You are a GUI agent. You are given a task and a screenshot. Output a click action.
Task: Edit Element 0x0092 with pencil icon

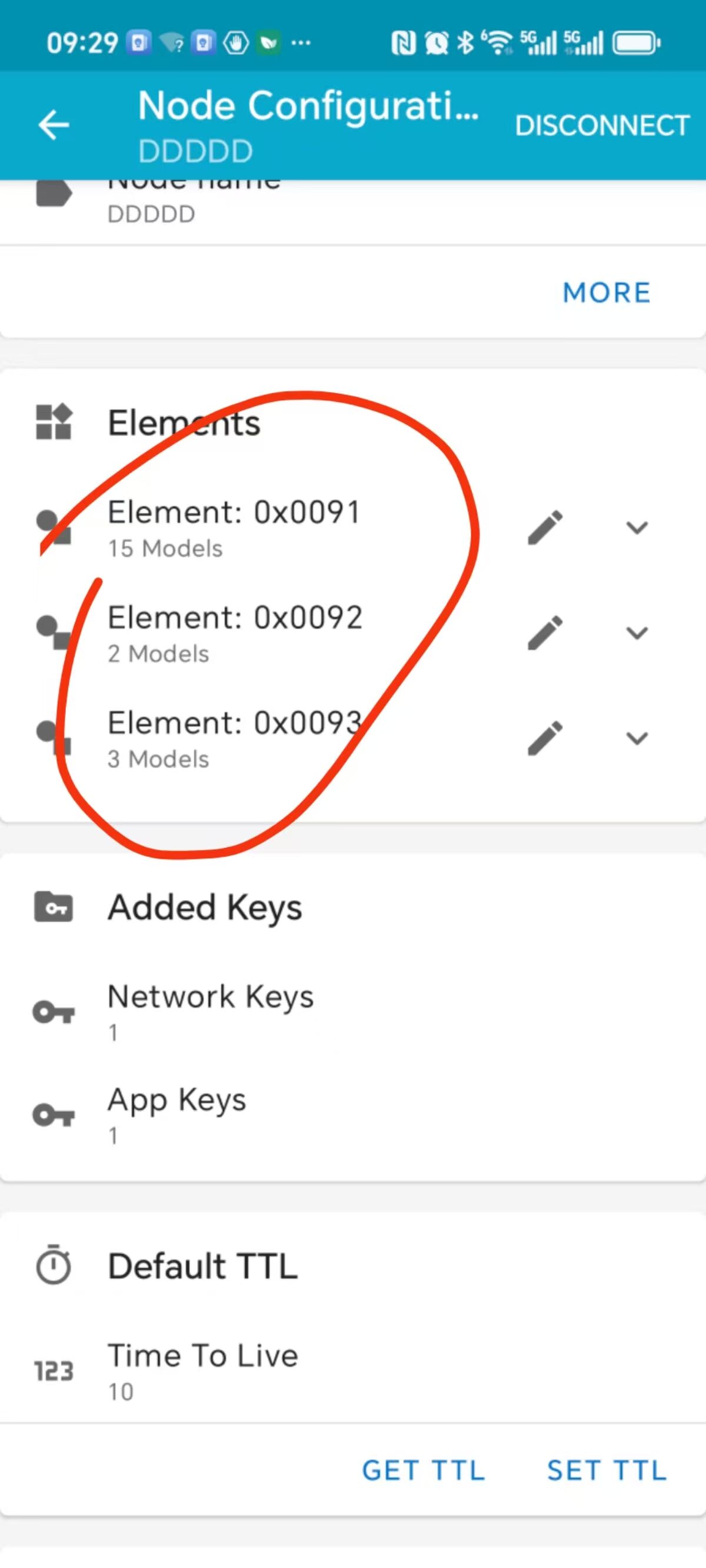(x=545, y=633)
